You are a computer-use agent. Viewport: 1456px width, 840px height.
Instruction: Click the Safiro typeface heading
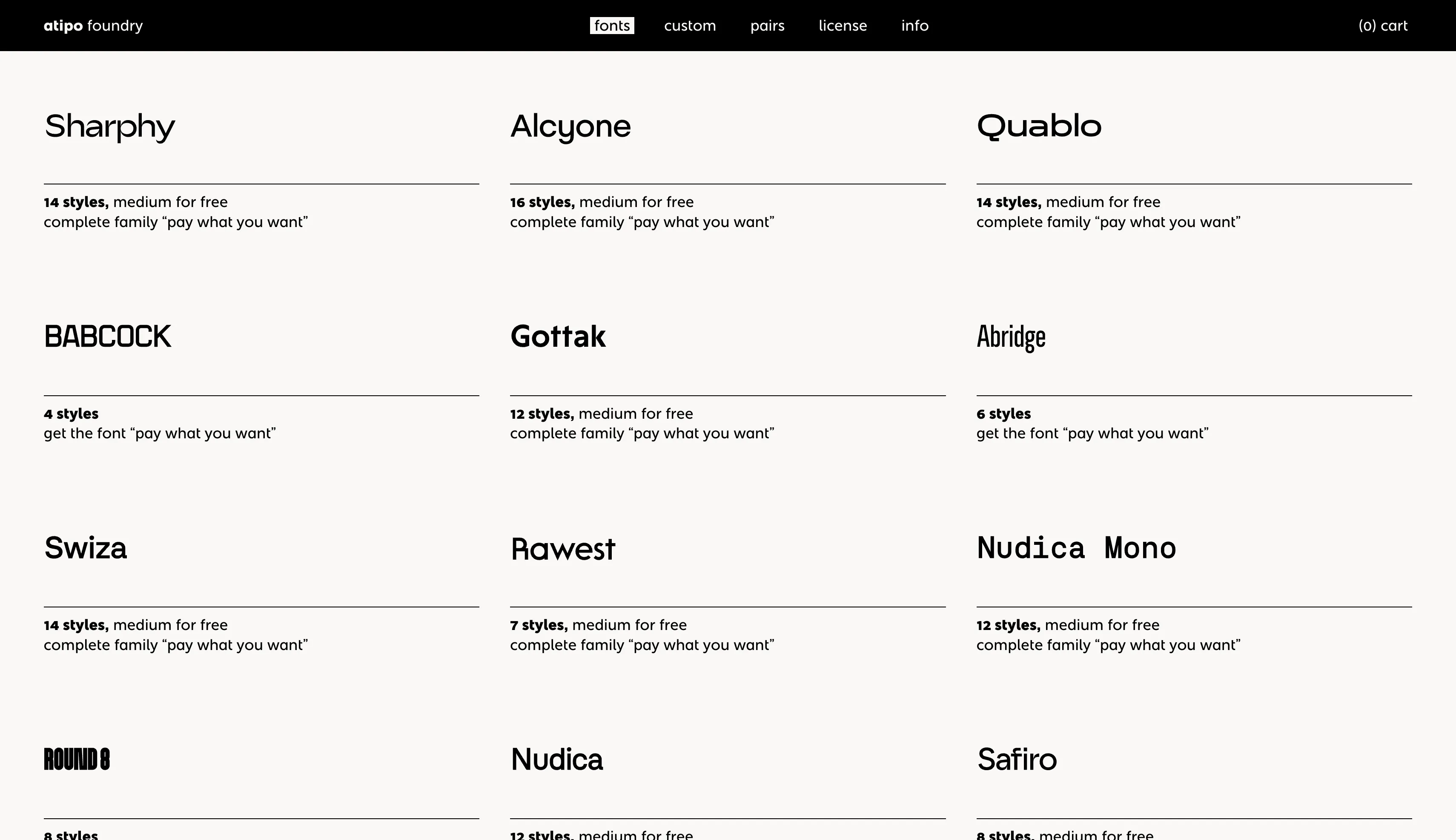1017,759
